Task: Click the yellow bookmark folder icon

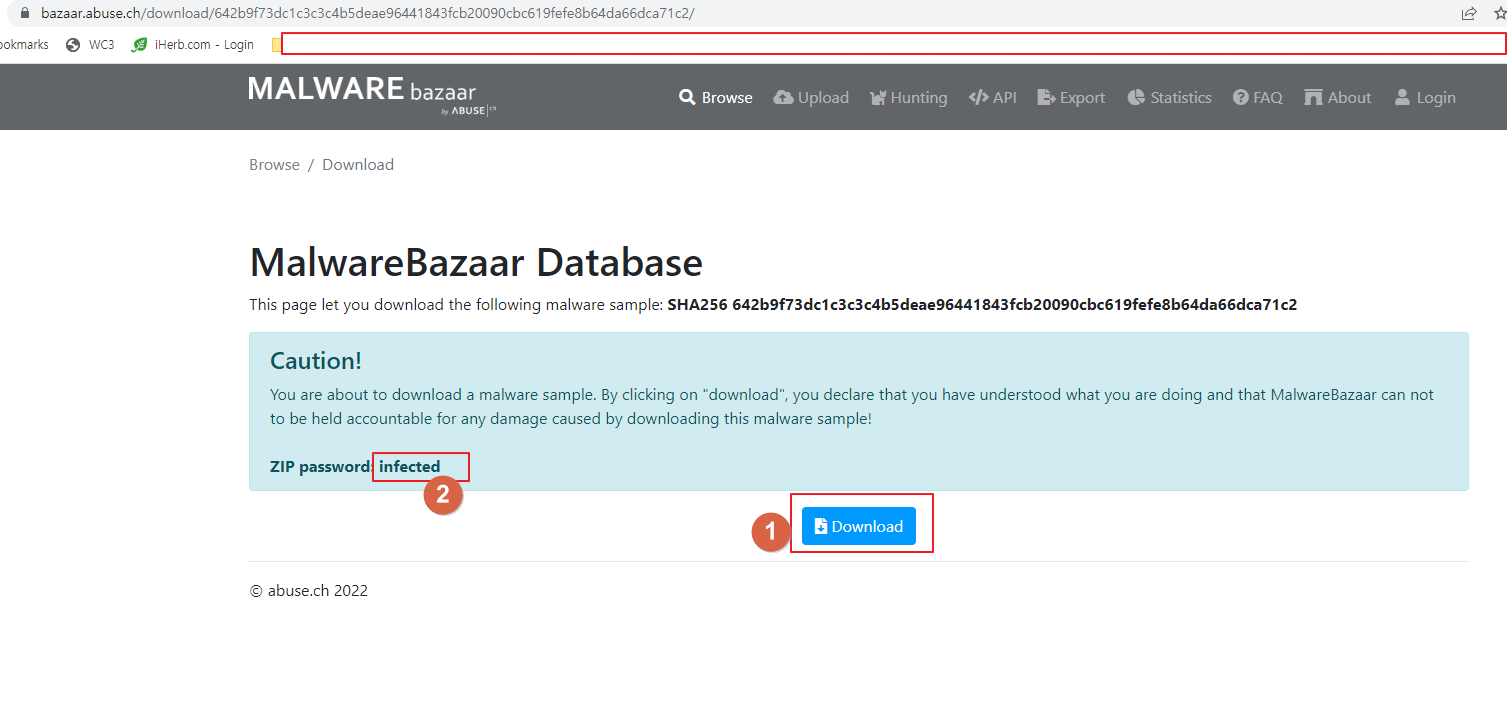Action: (277, 44)
